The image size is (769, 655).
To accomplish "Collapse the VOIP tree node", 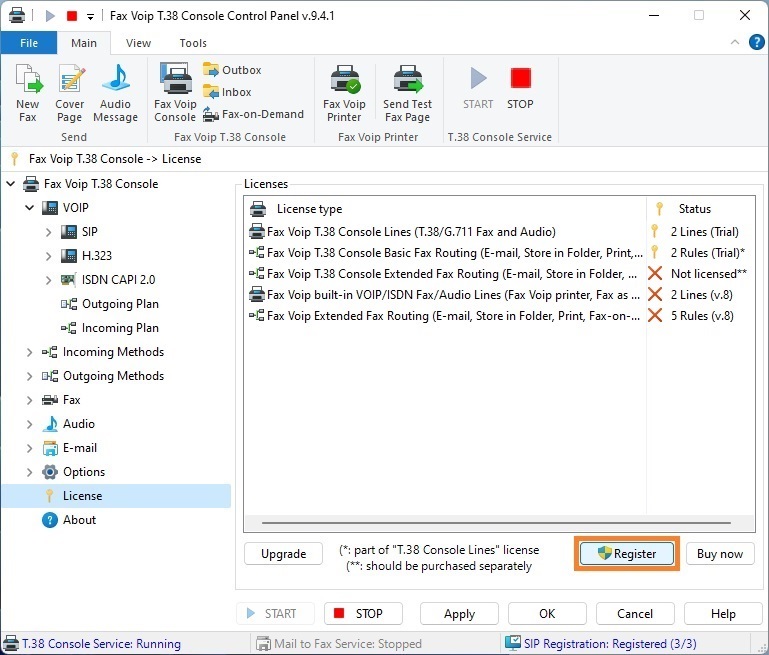I will [x=29, y=208].
